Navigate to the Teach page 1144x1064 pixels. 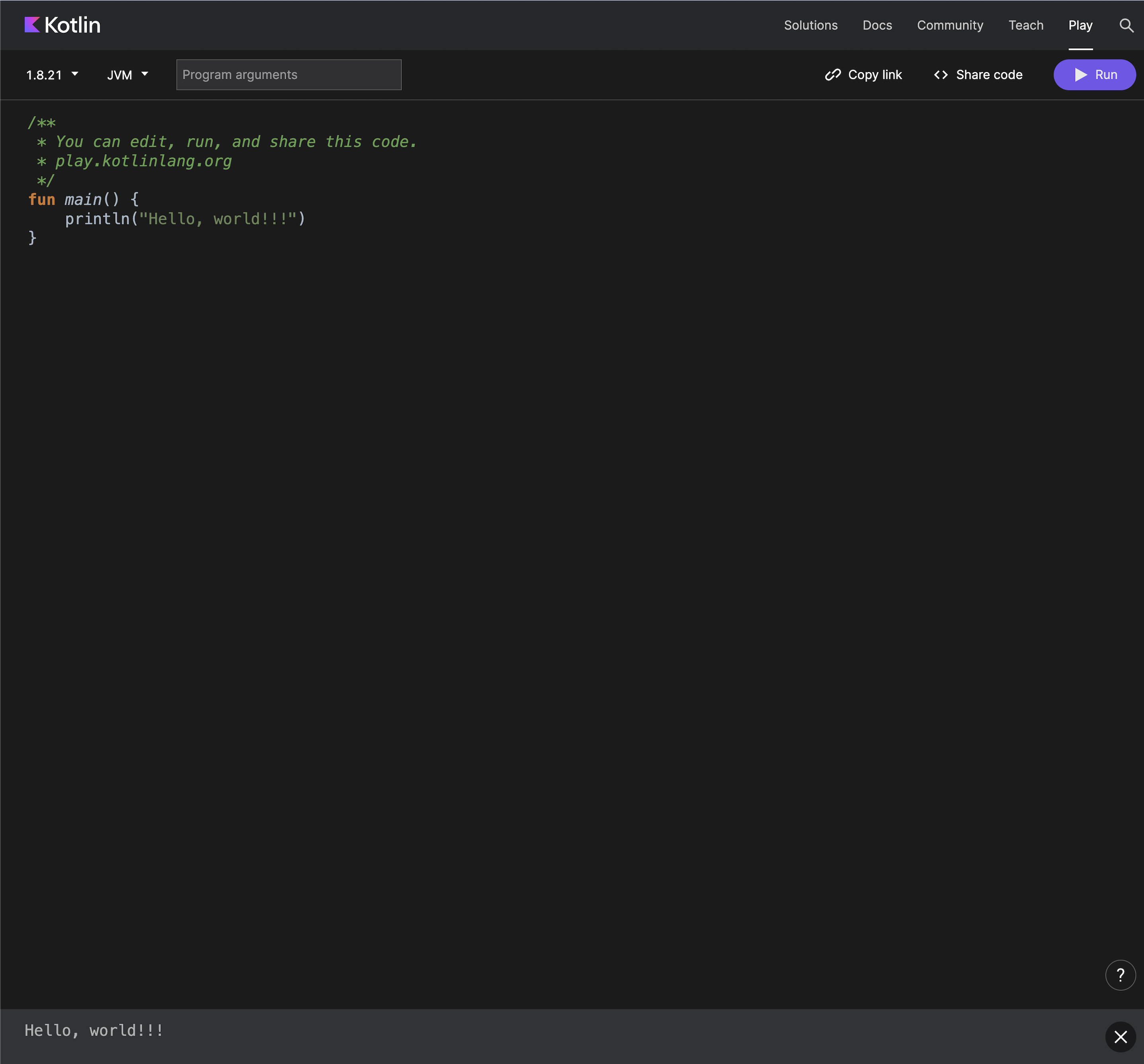point(1025,25)
